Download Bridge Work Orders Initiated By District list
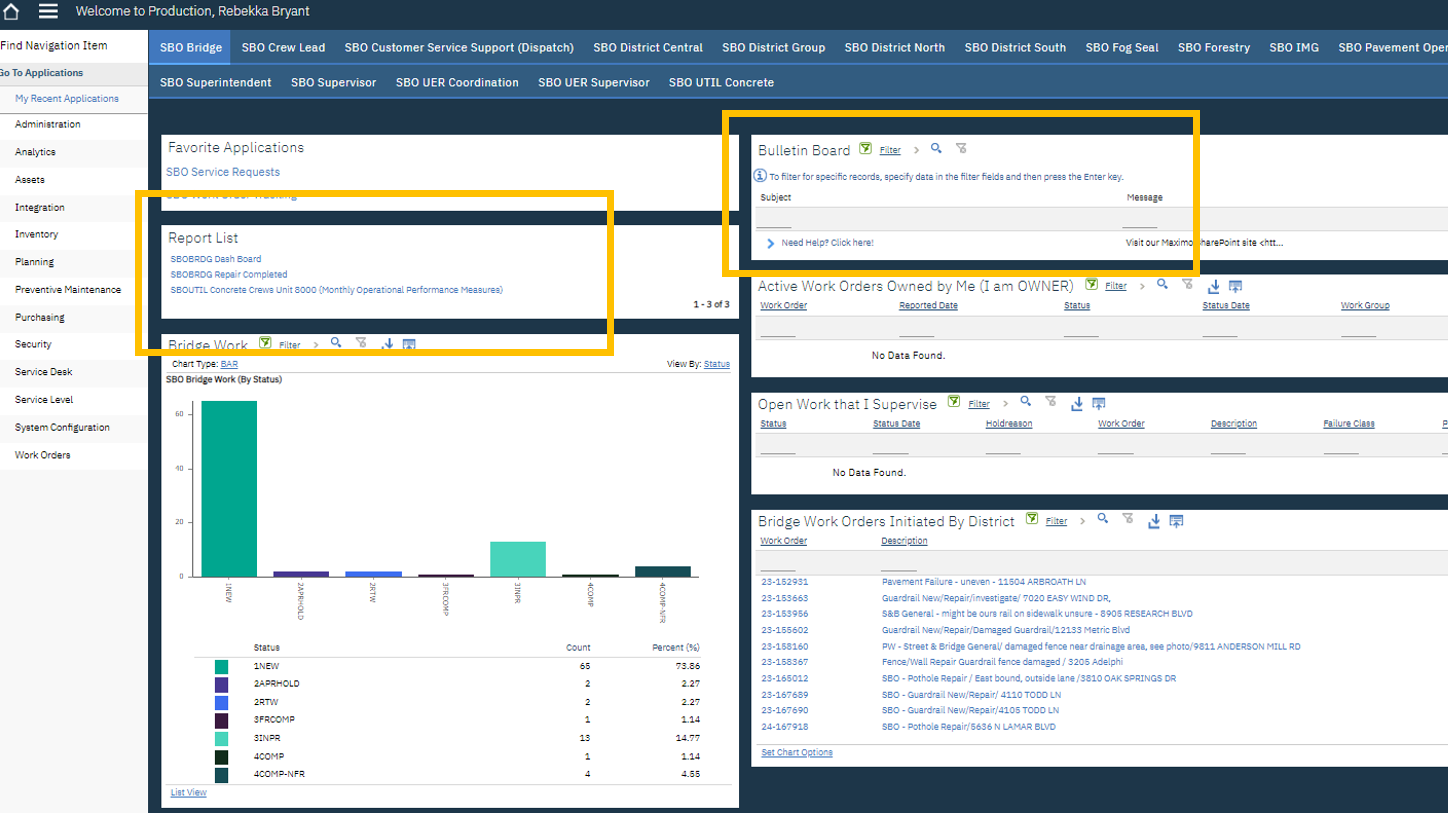The image size is (1448, 813). [1154, 521]
